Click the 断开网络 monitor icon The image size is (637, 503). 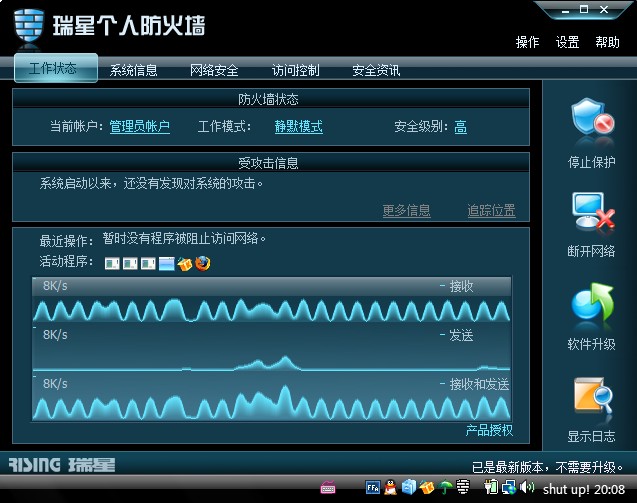pyautogui.click(x=593, y=211)
